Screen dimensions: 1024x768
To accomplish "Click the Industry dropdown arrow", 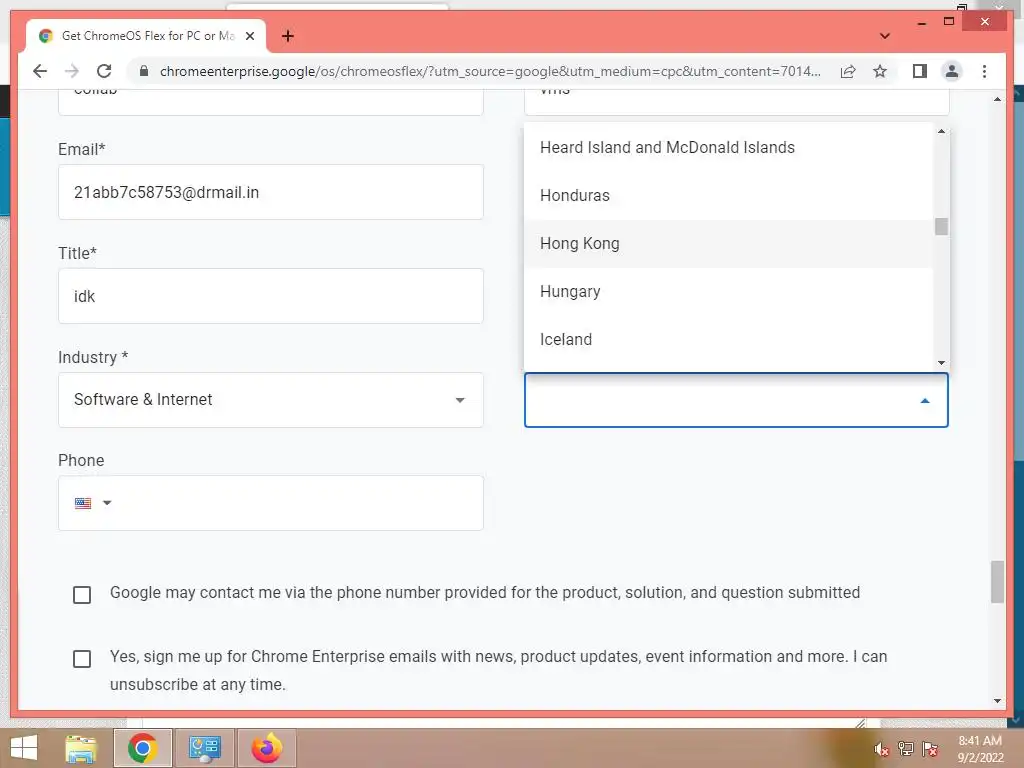I will pyautogui.click(x=460, y=400).
